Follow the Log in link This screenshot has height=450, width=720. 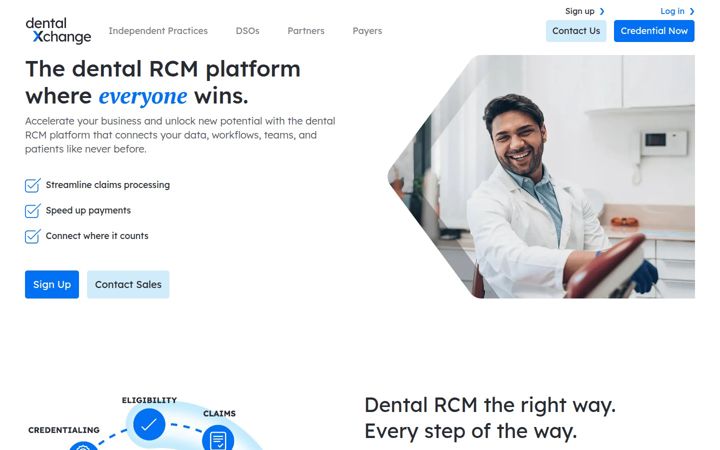point(672,11)
